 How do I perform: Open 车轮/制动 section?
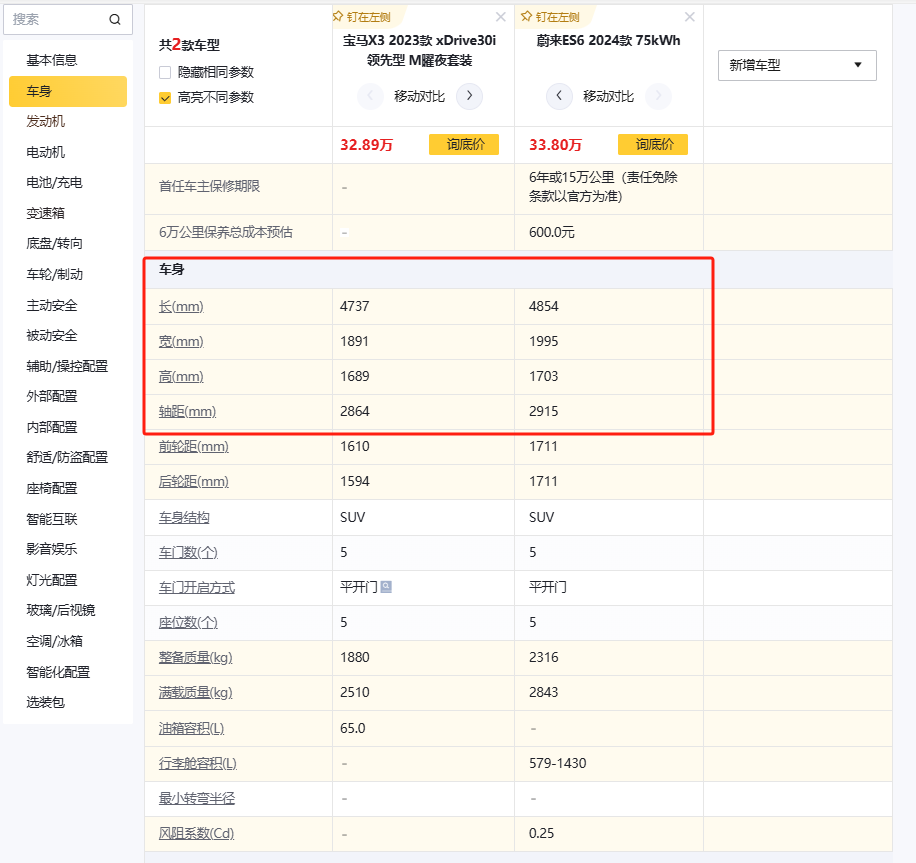point(54,274)
